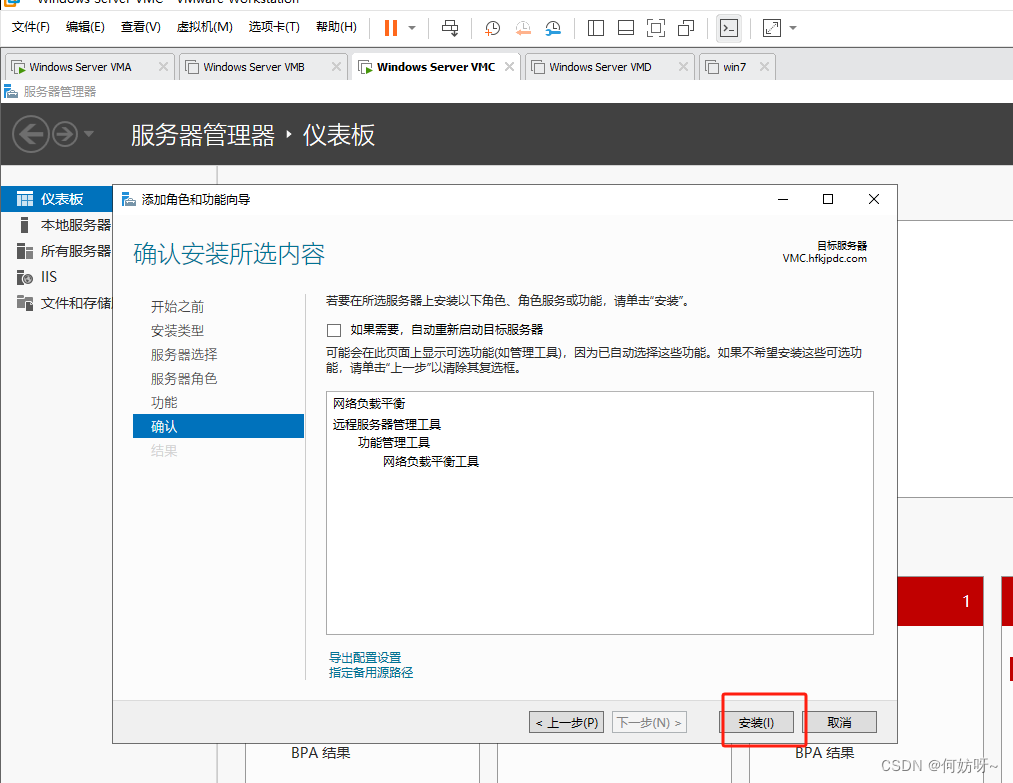Viewport: 1013px width, 783px height.
Task: Enable automatic restart of target server checkbox
Action: [334, 330]
